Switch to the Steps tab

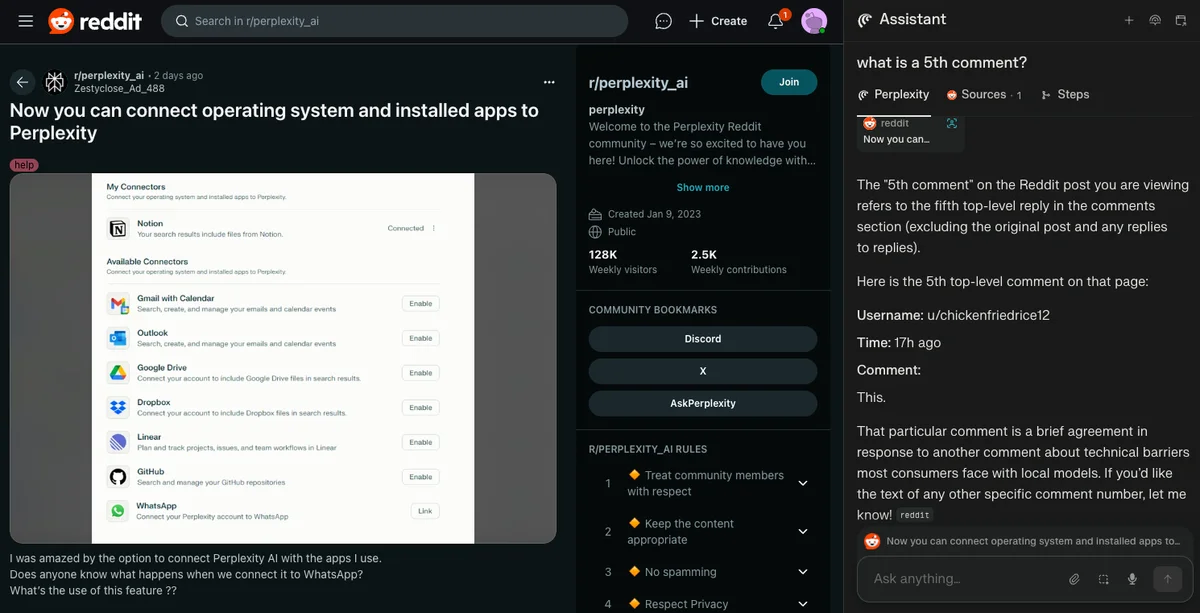tap(1065, 95)
